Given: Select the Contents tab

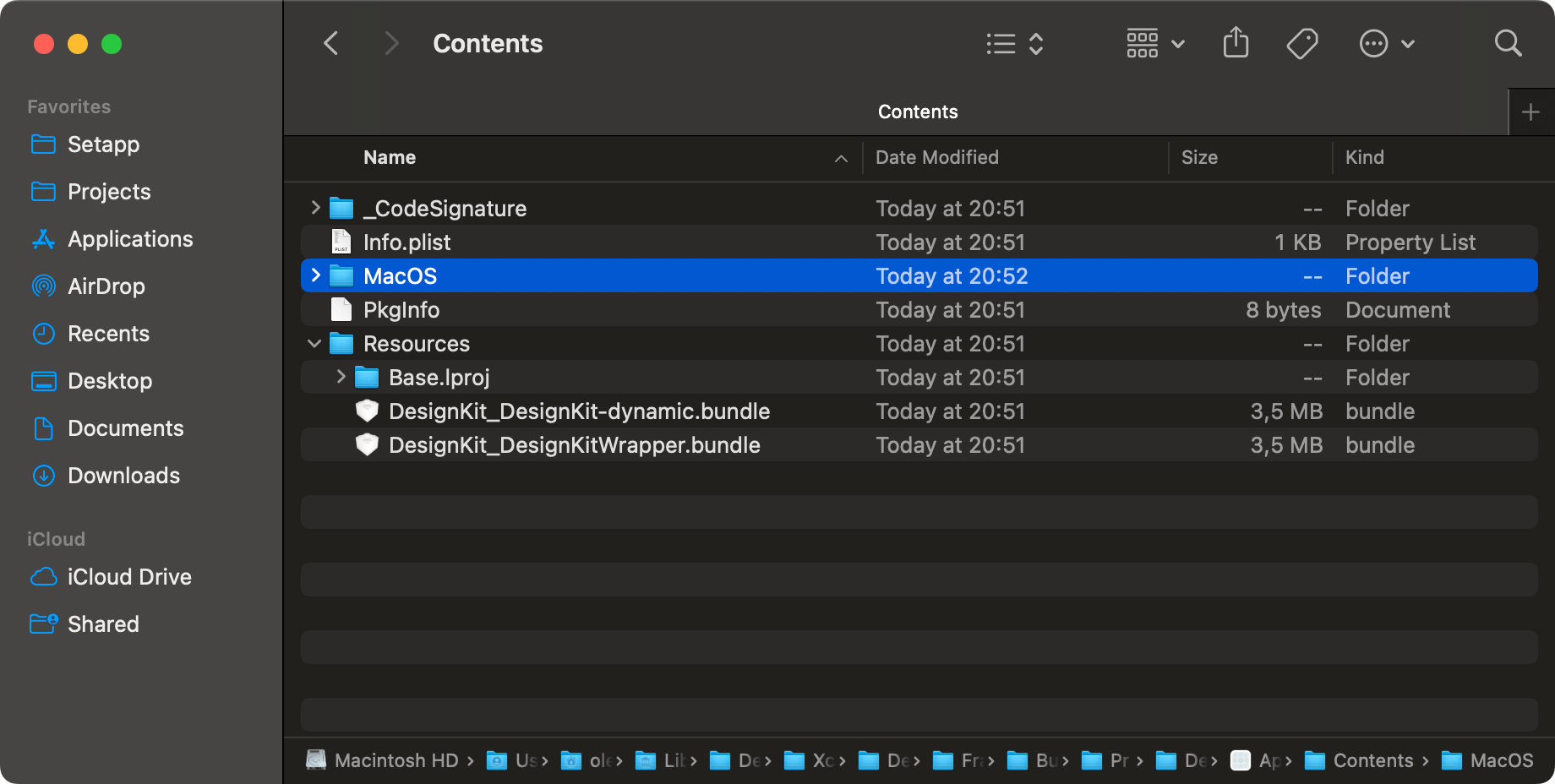Looking at the screenshot, I should click(x=917, y=112).
